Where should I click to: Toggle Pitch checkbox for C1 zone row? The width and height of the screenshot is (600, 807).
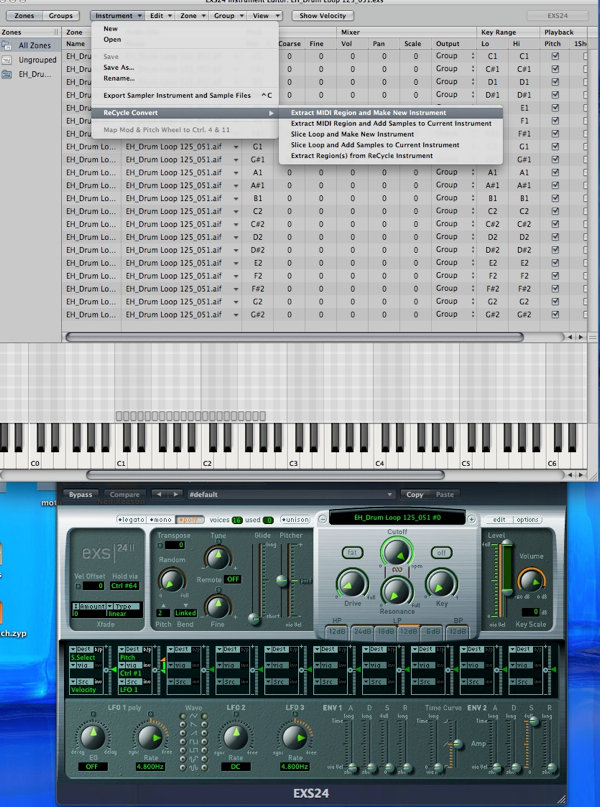[x=555, y=56]
